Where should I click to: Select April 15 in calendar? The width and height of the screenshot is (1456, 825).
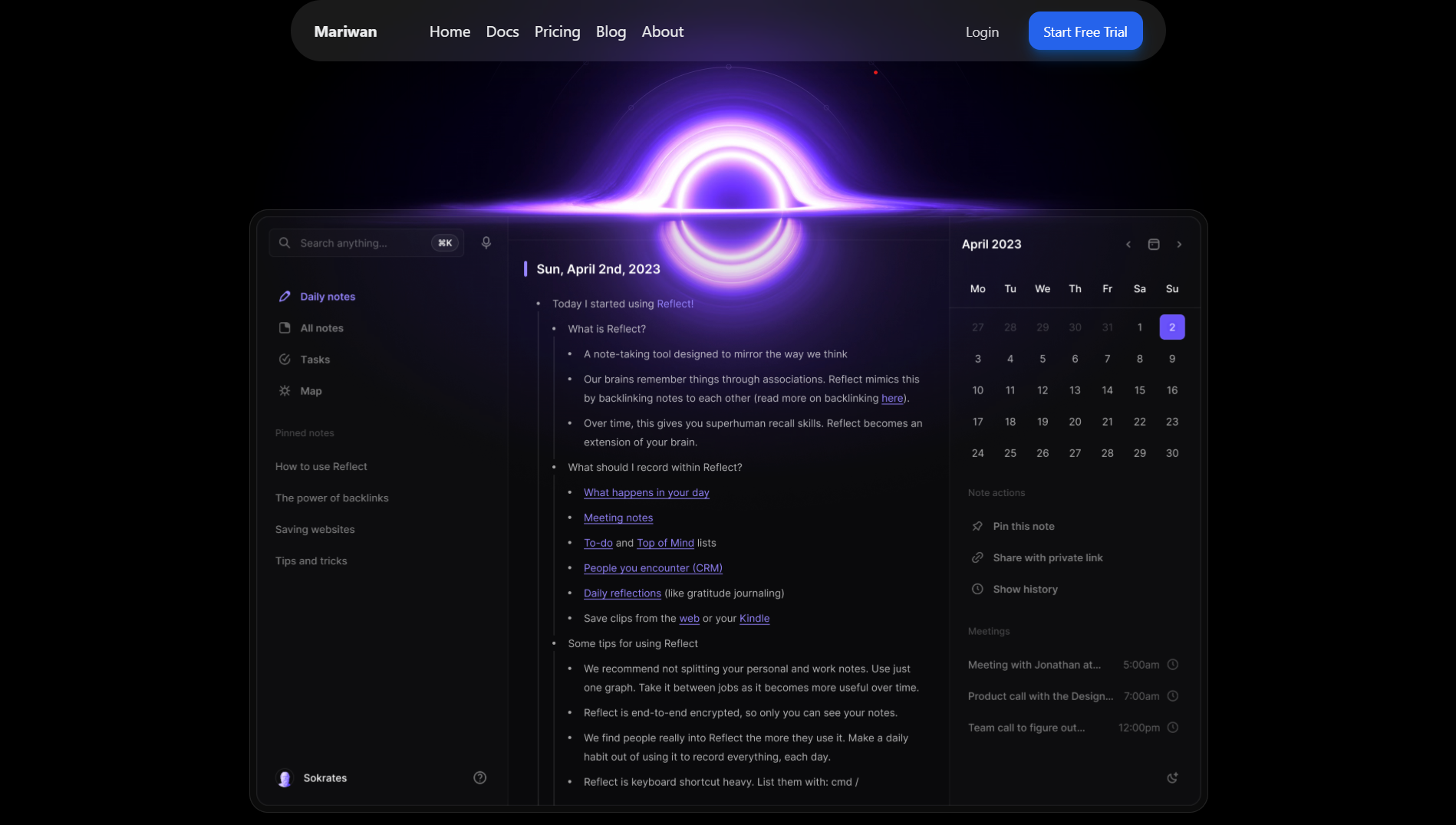click(x=1140, y=390)
